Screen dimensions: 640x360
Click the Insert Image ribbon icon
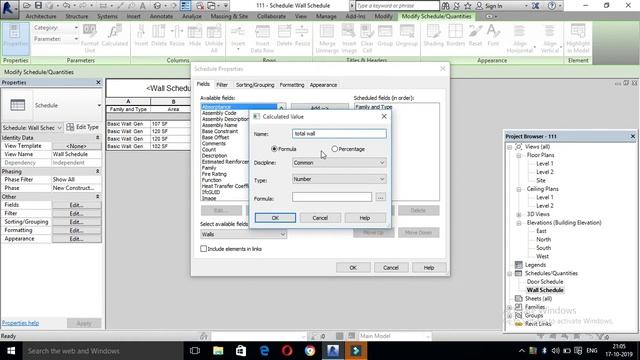coord(349,38)
